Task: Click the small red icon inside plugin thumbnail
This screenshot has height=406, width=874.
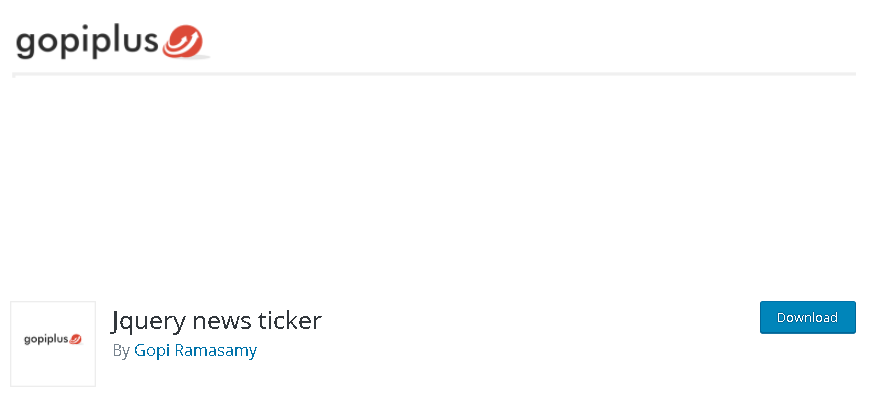Action: click(75, 339)
